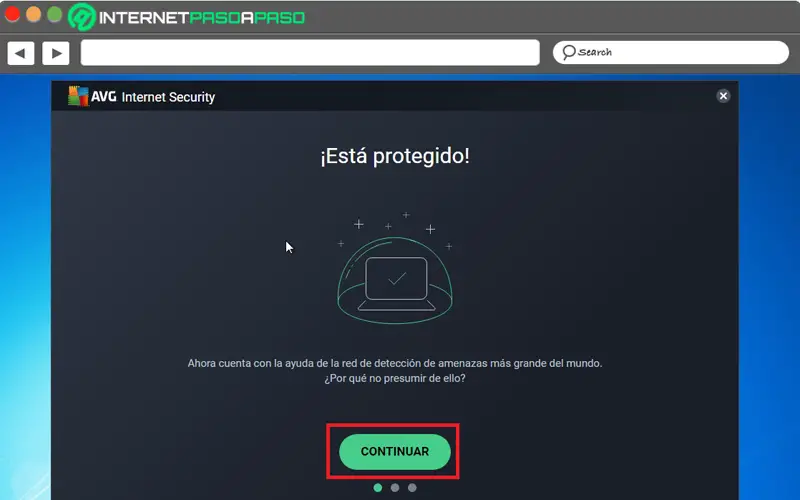This screenshot has height=500, width=800.
Task: Click the InternetPasoAPaso circular logo icon
Action: (82, 16)
